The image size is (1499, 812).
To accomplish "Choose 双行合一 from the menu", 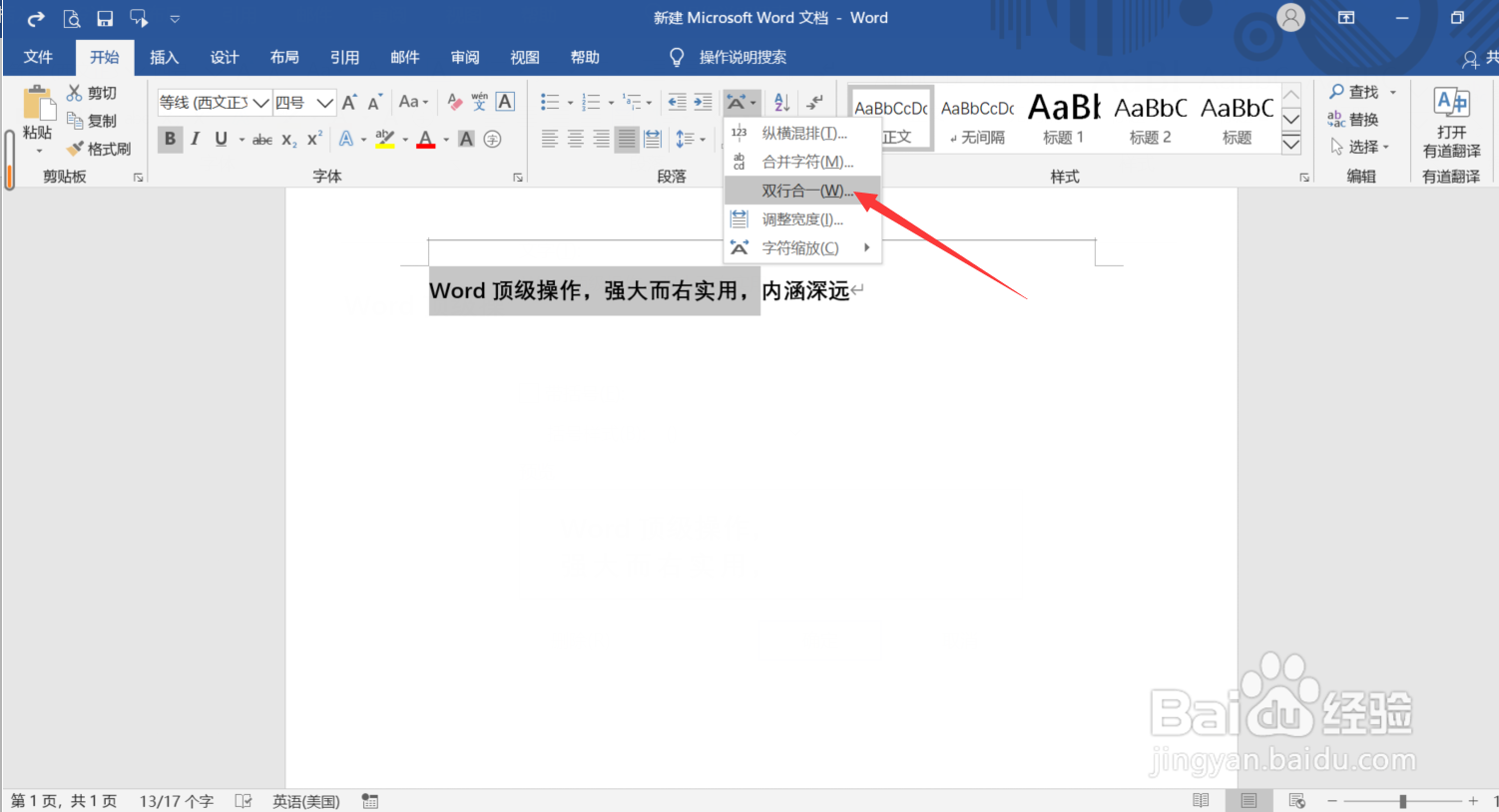I will tap(802, 191).
